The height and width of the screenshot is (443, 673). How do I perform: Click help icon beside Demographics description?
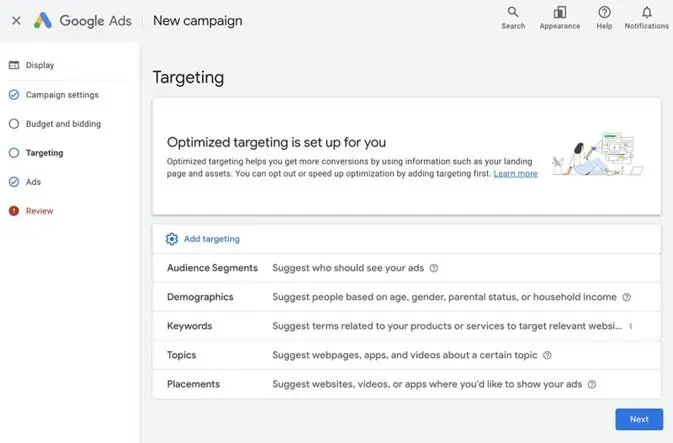627,297
